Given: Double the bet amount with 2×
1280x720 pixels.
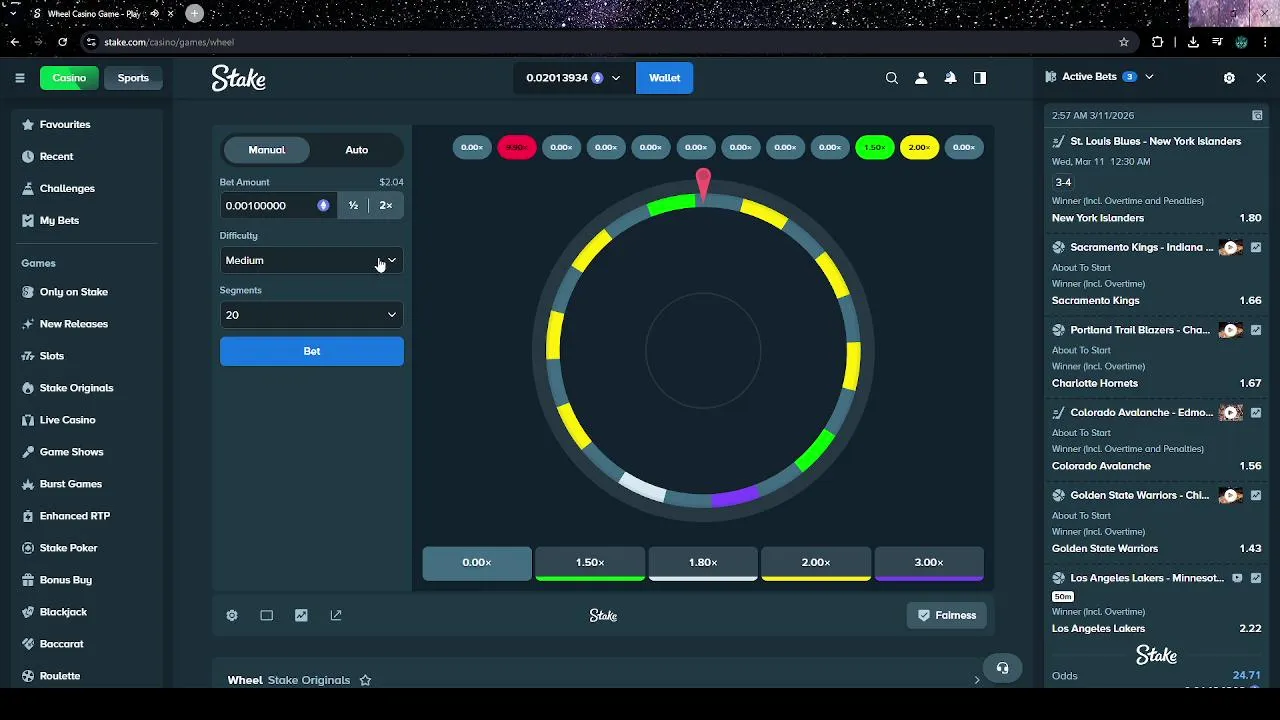Looking at the screenshot, I should pyautogui.click(x=386, y=205).
